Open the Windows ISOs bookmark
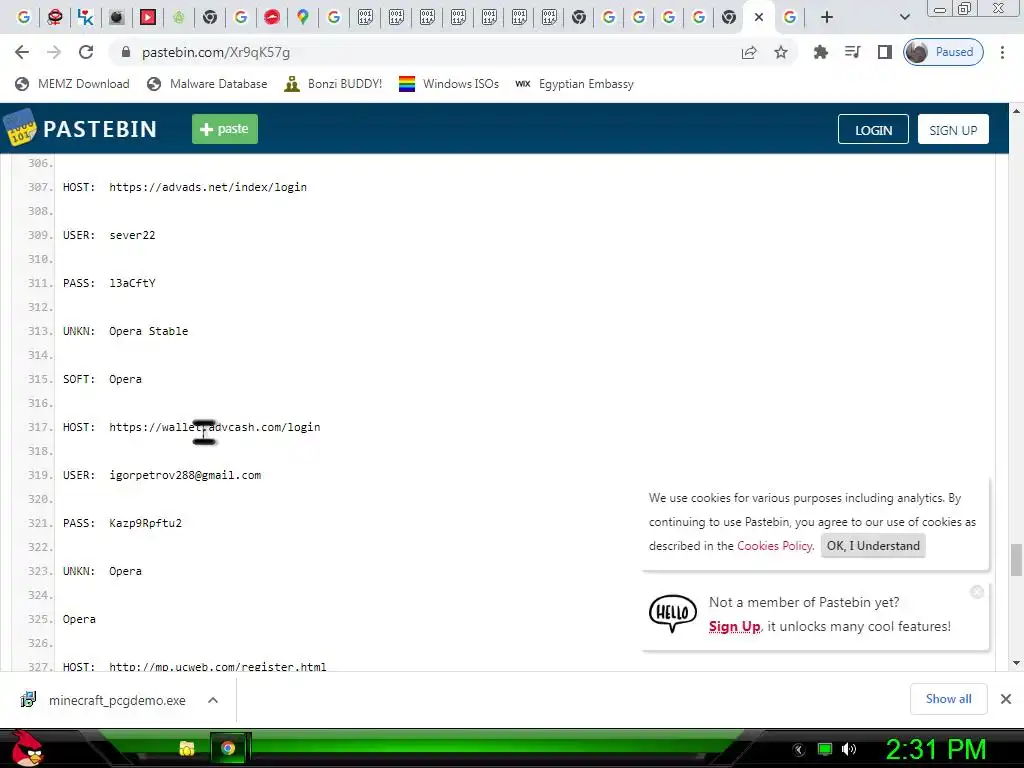Screen dimensions: 1024x768 pyautogui.click(x=449, y=84)
